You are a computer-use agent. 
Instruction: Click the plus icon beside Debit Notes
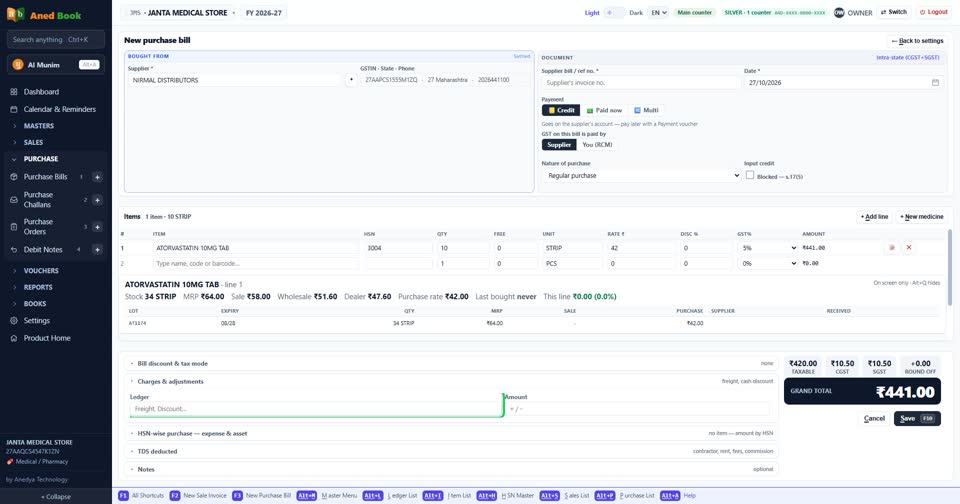97,250
